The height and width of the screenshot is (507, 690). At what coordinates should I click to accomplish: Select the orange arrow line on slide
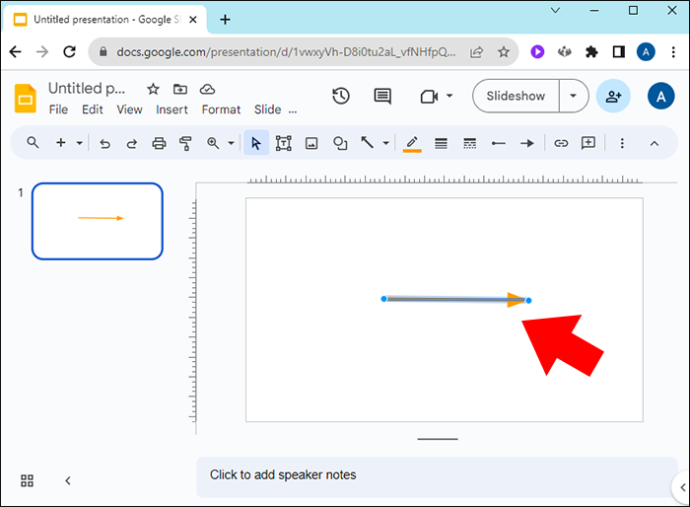[456, 300]
